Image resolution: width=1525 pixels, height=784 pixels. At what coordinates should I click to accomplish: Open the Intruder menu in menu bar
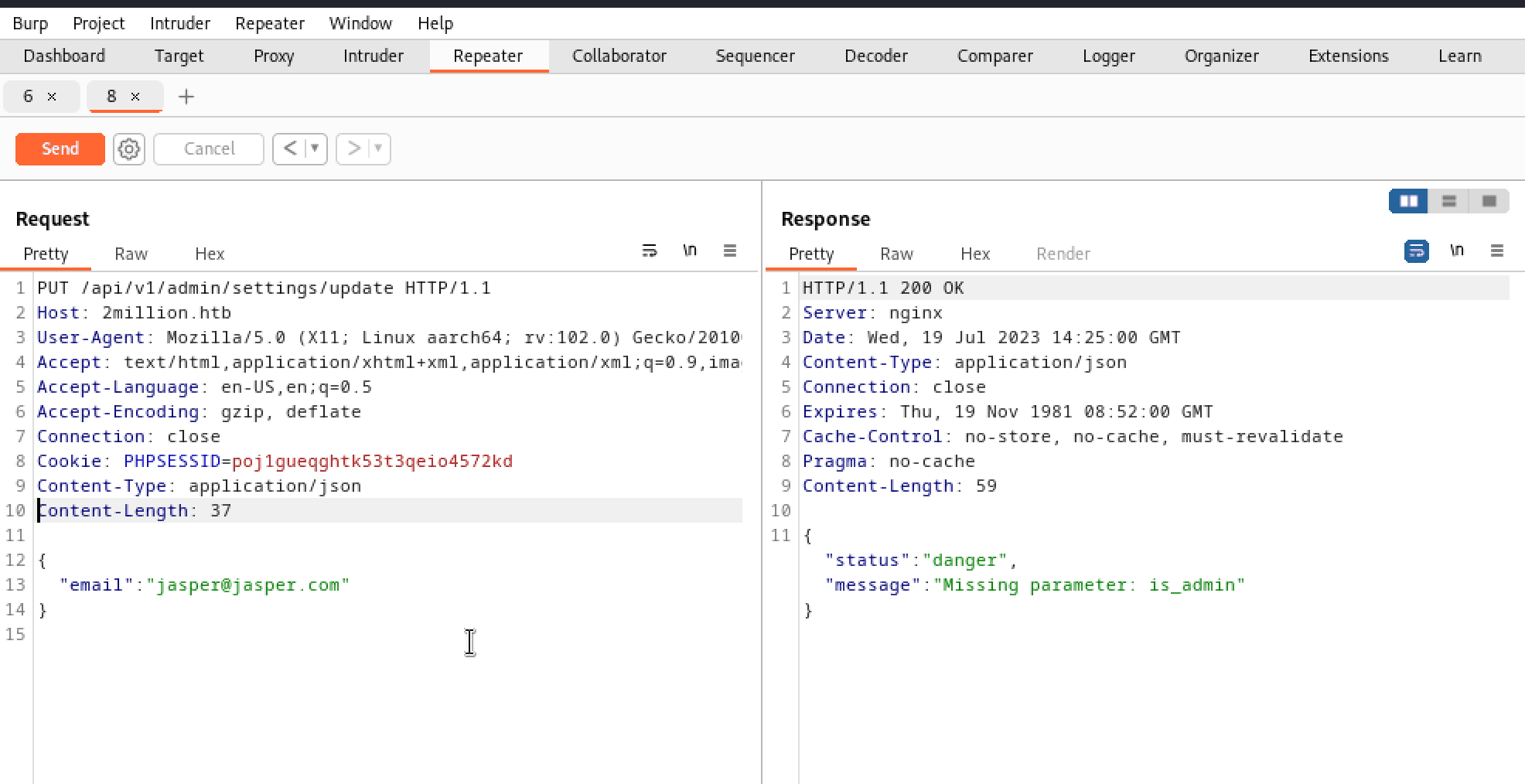coord(179,24)
